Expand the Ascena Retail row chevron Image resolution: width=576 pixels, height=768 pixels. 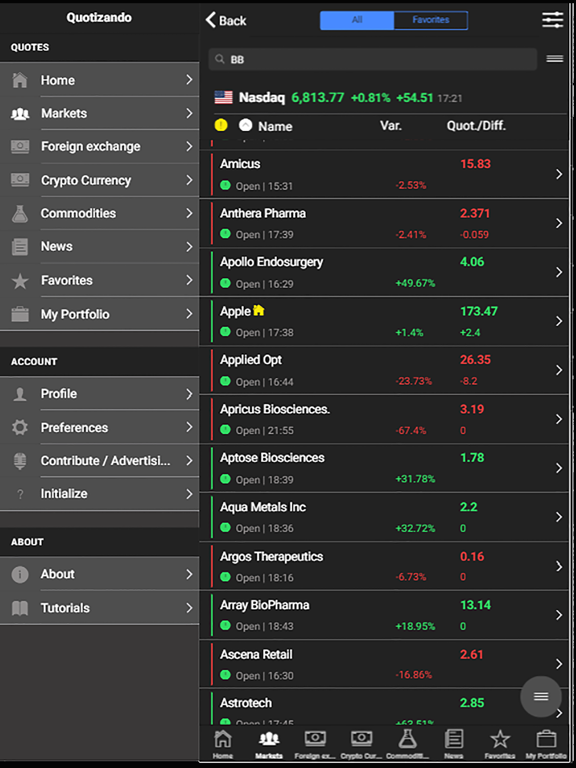tap(559, 664)
